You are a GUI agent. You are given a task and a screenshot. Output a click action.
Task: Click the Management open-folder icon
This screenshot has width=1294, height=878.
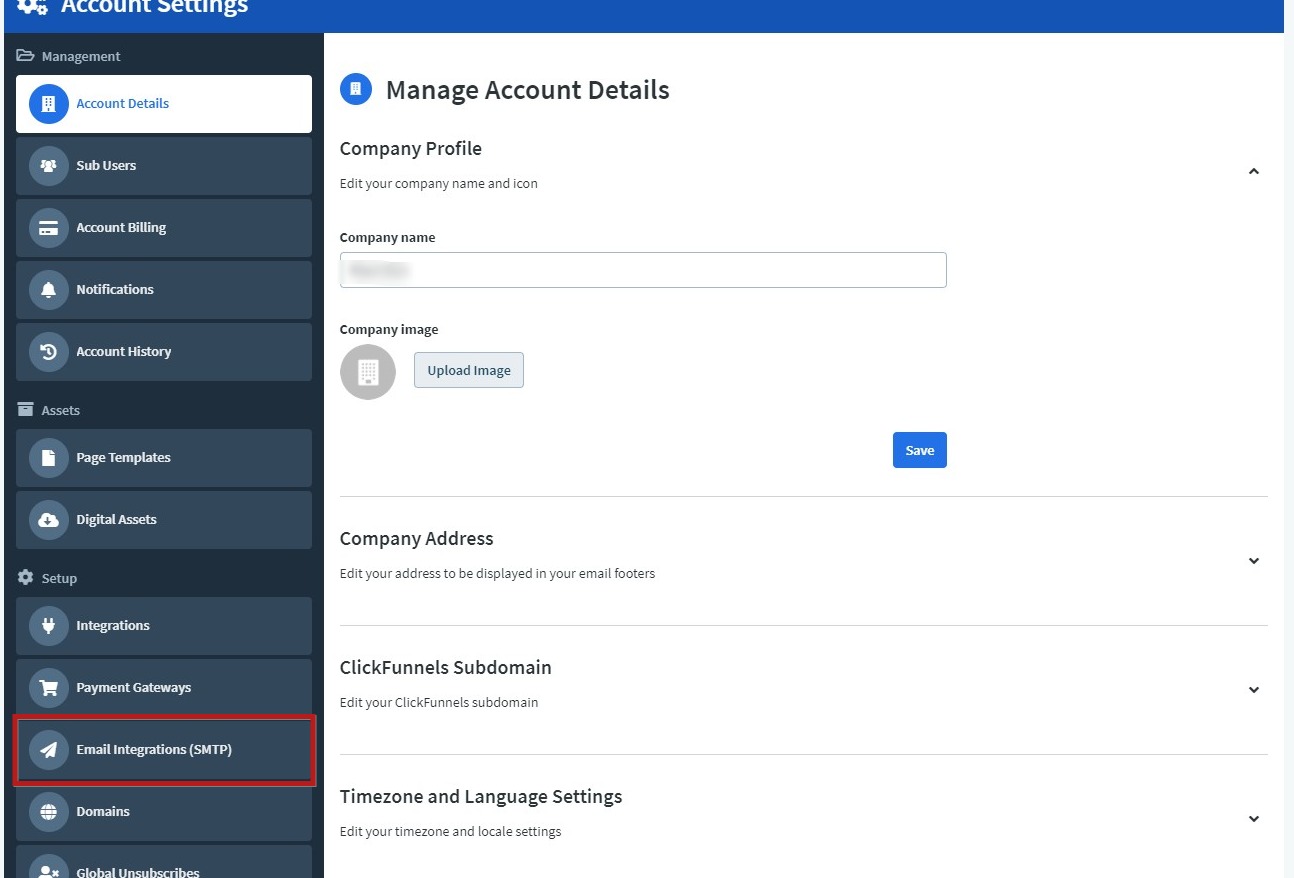coord(26,56)
